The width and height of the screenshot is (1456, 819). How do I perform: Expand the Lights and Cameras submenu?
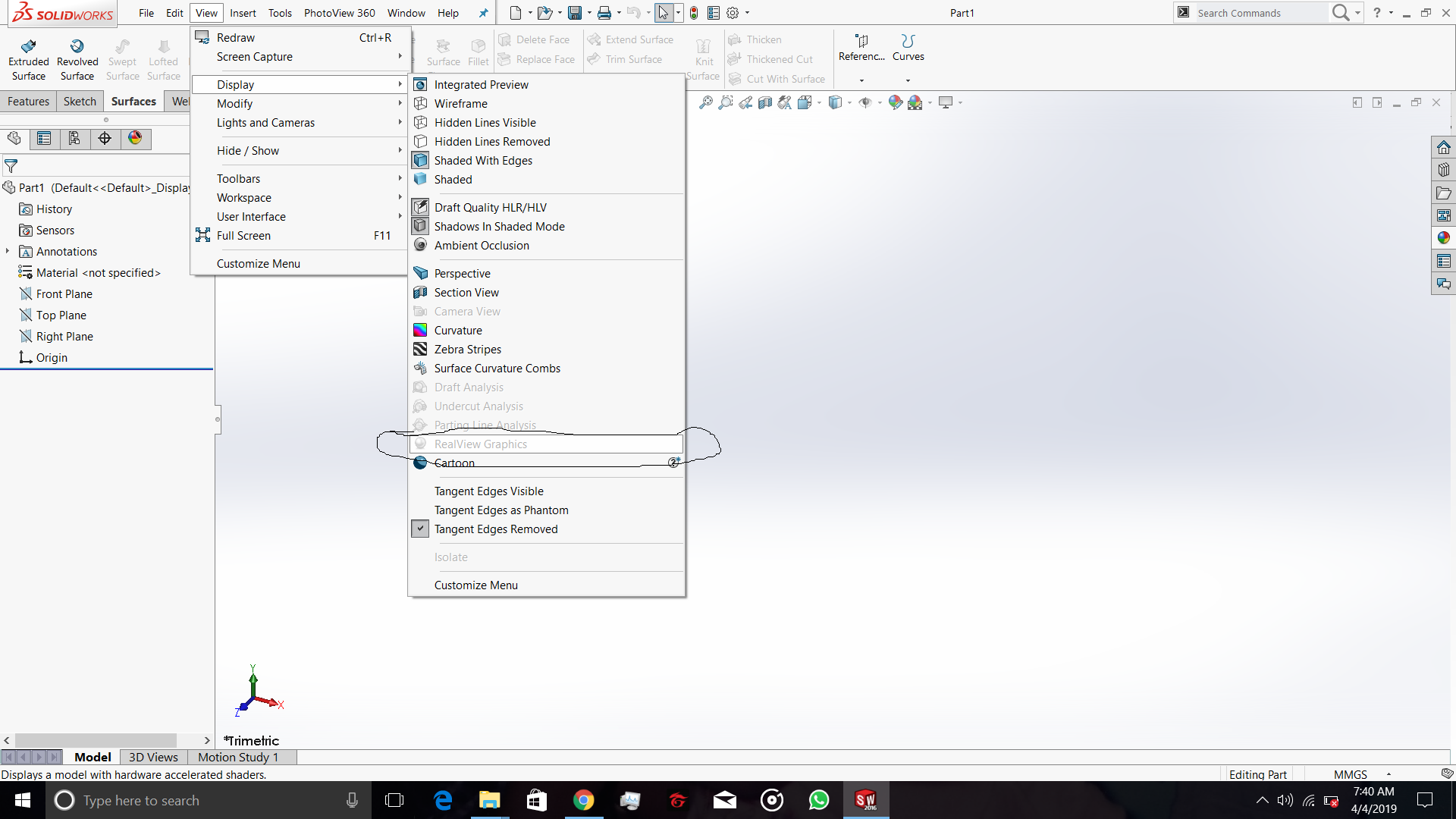pyautogui.click(x=265, y=123)
